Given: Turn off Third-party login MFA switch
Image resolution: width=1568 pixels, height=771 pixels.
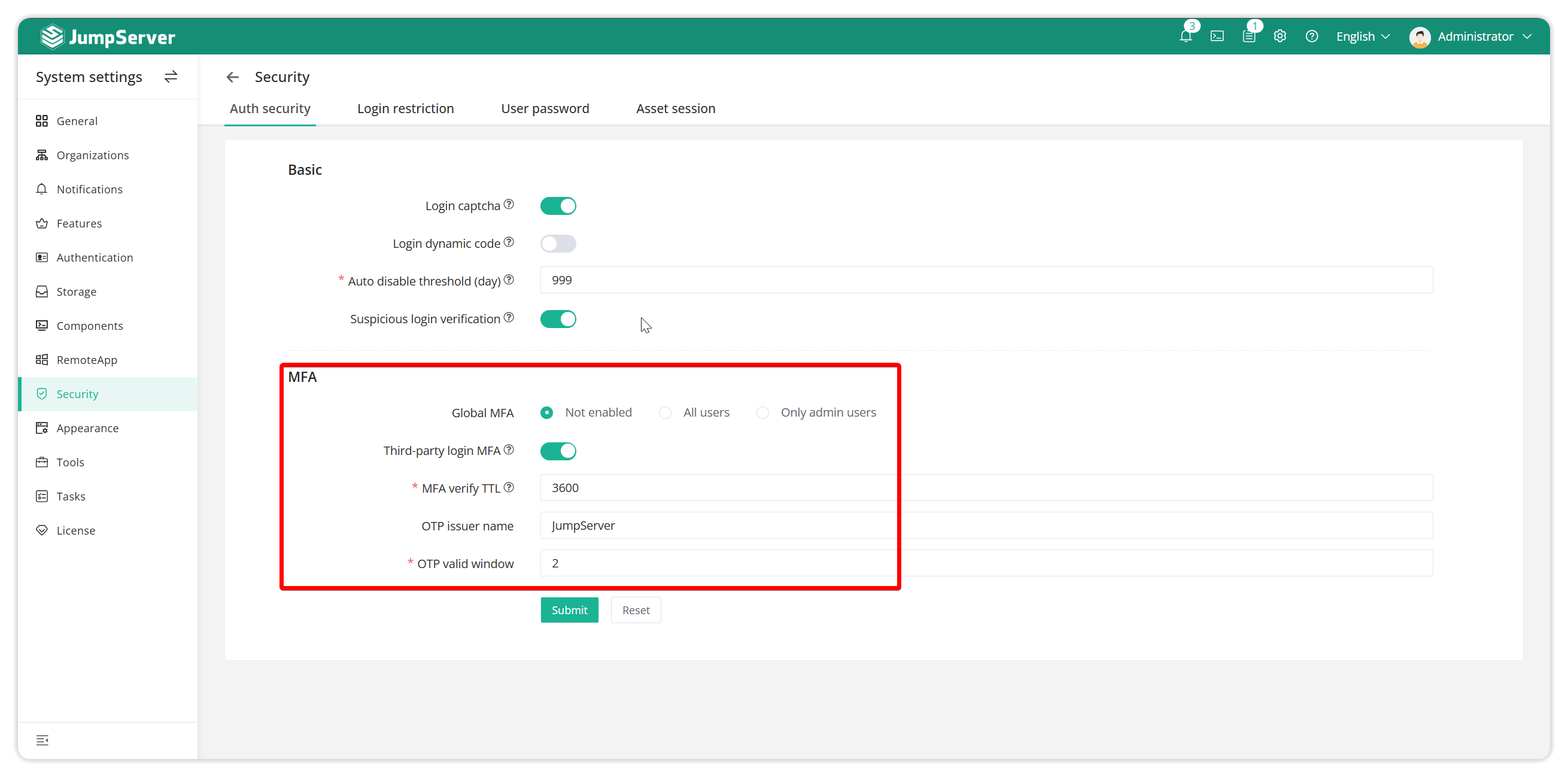Looking at the screenshot, I should point(558,451).
